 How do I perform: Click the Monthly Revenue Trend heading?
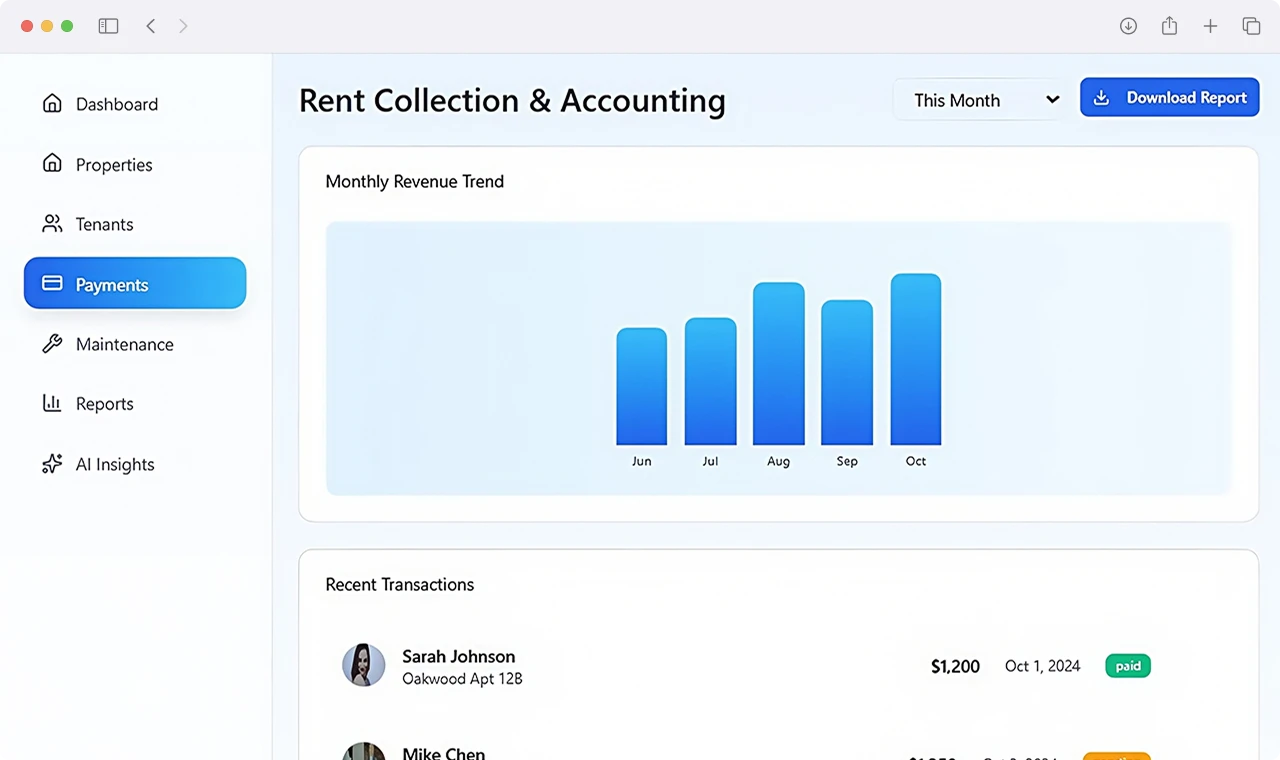coord(415,181)
